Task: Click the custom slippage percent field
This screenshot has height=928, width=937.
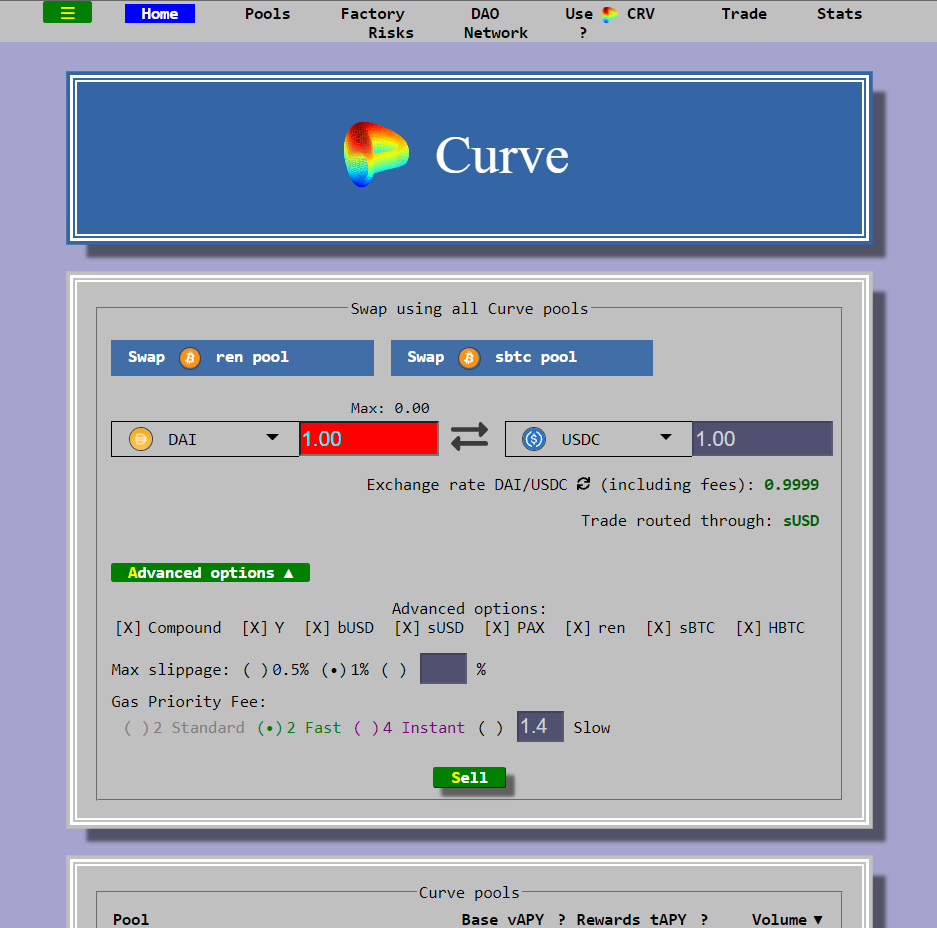Action: pos(443,669)
